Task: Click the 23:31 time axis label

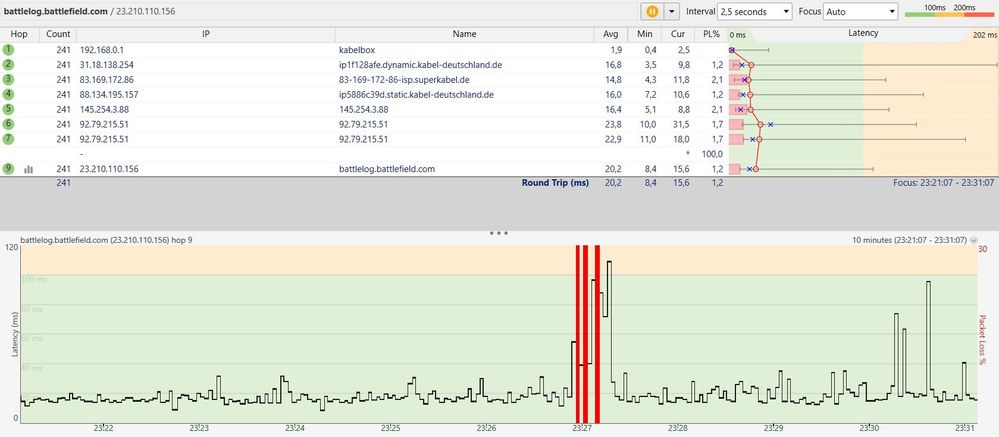Action: coord(965,430)
